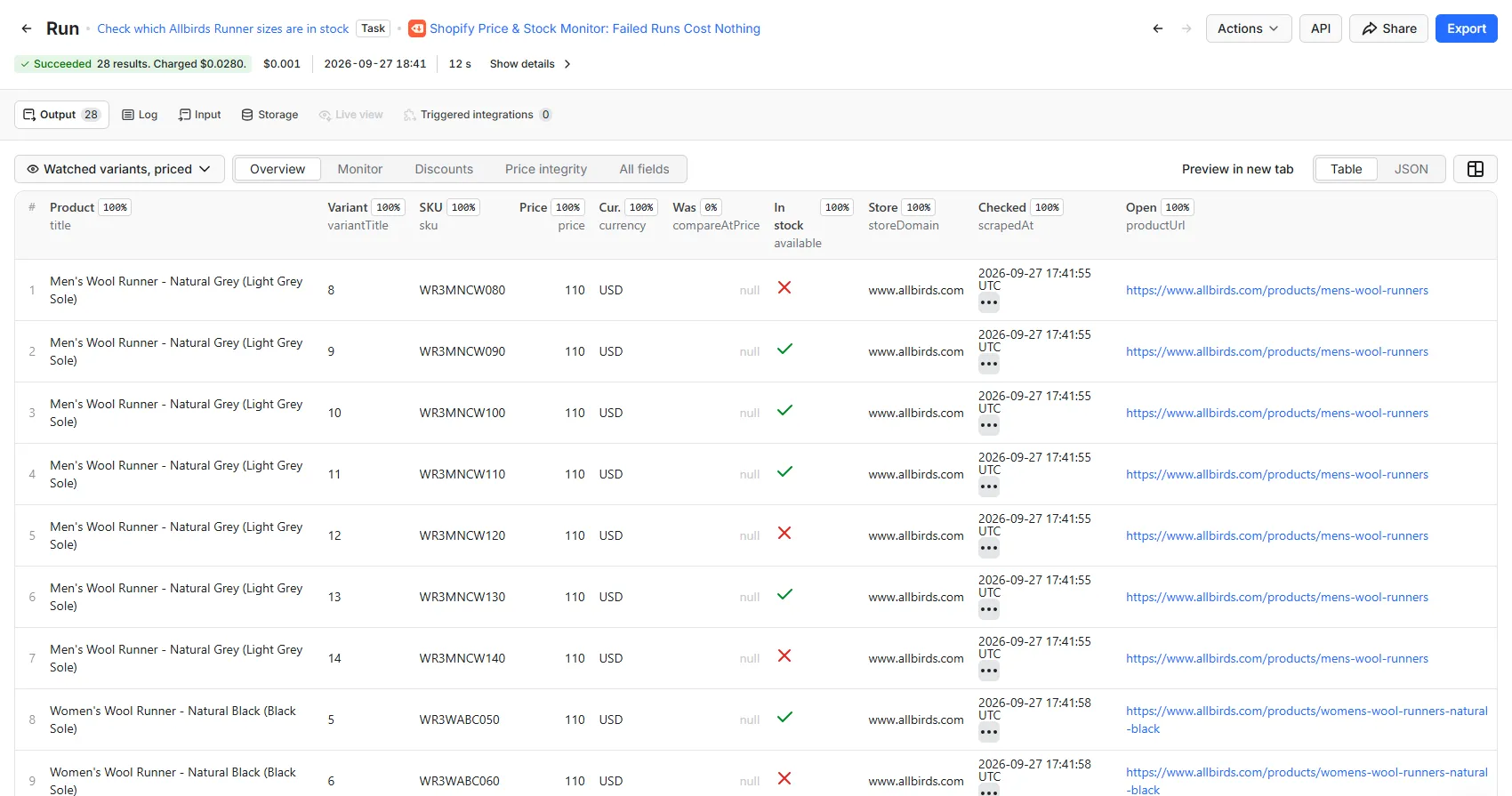The image size is (1512, 796).
Task: Go to previous run arrow
Action: 1158,28
